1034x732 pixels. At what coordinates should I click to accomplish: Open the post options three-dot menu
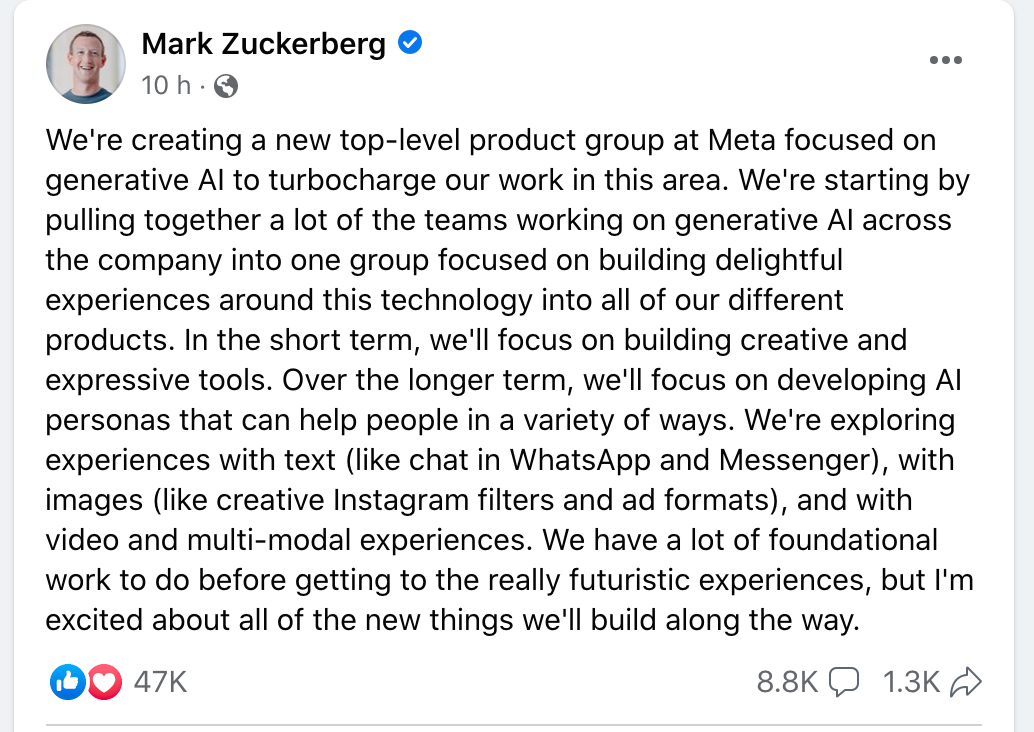[946, 60]
